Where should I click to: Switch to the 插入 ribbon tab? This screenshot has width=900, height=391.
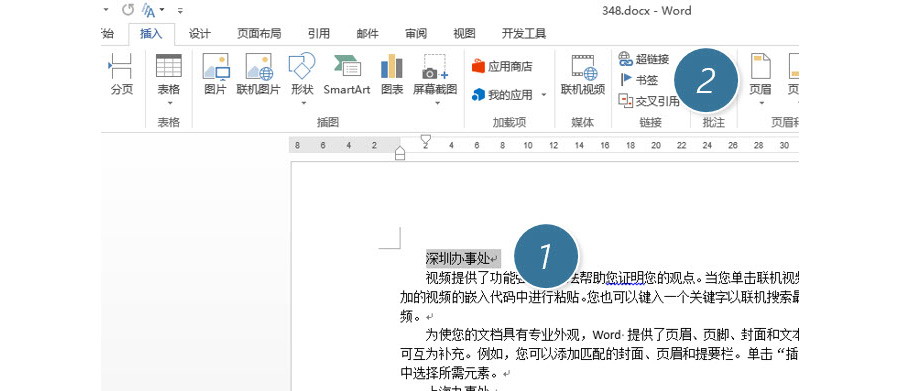coord(152,34)
